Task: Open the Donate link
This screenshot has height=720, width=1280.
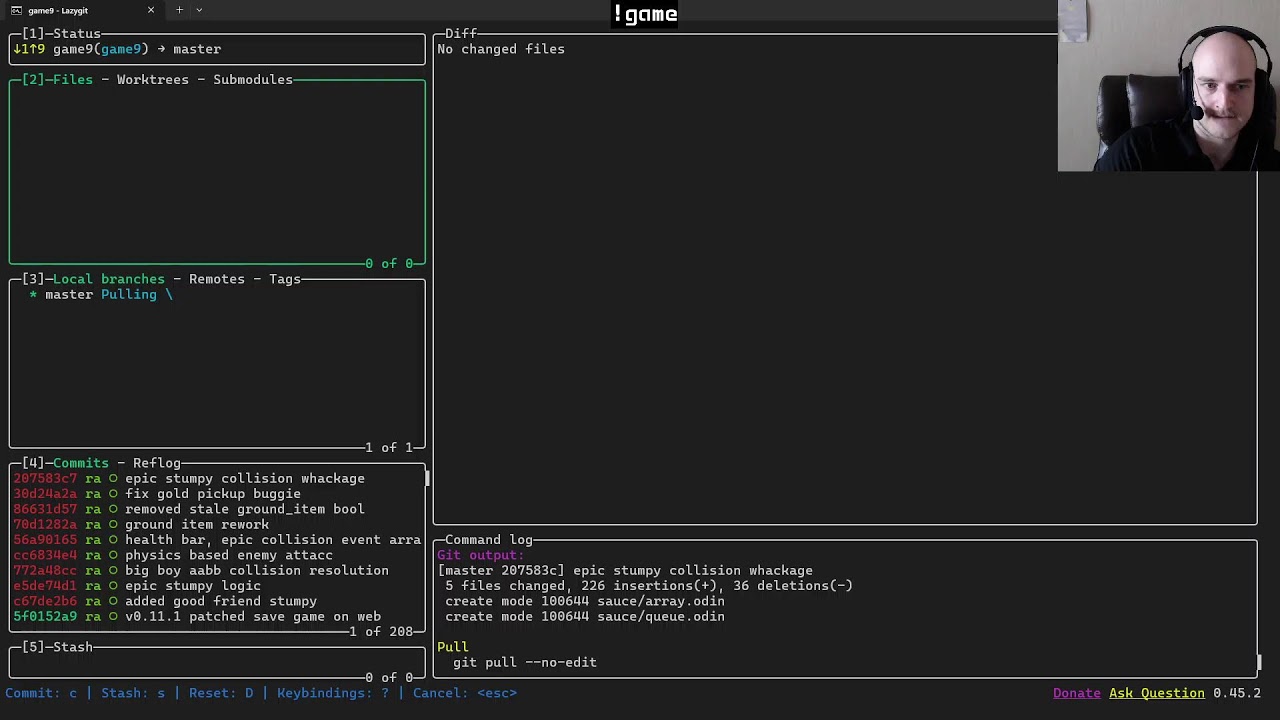Action: pyautogui.click(x=1076, y=693)
